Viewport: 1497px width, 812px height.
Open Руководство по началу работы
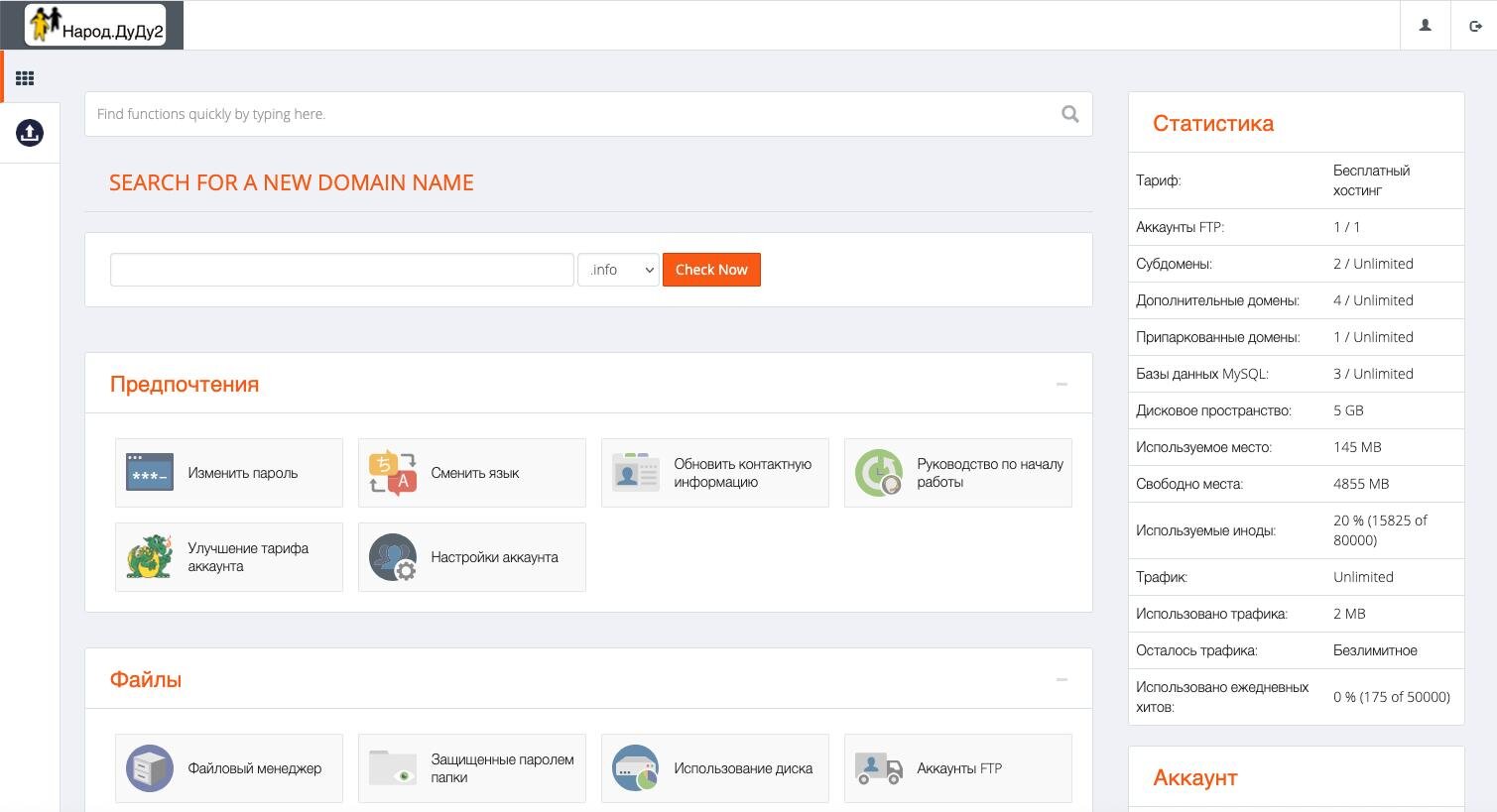989,473
